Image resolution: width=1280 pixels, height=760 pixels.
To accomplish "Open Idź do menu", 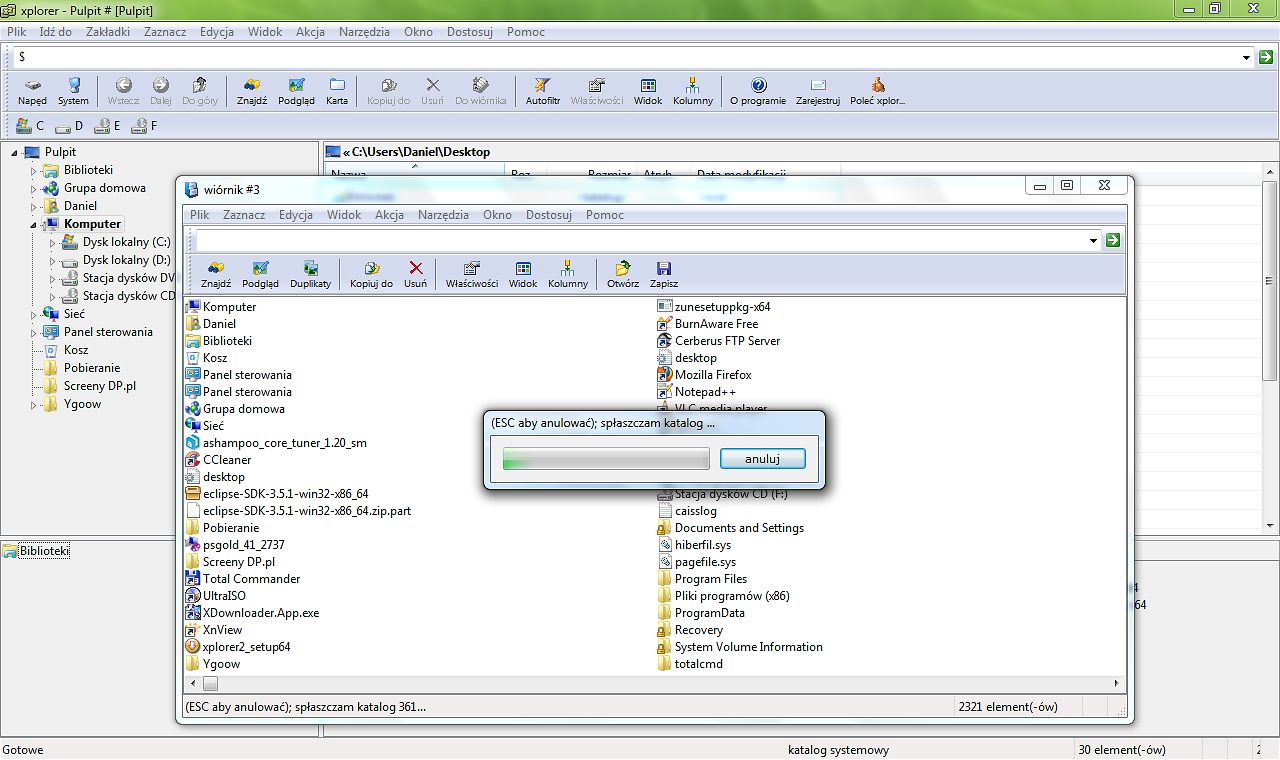I will pyautogui.click(x=55, y=32).
